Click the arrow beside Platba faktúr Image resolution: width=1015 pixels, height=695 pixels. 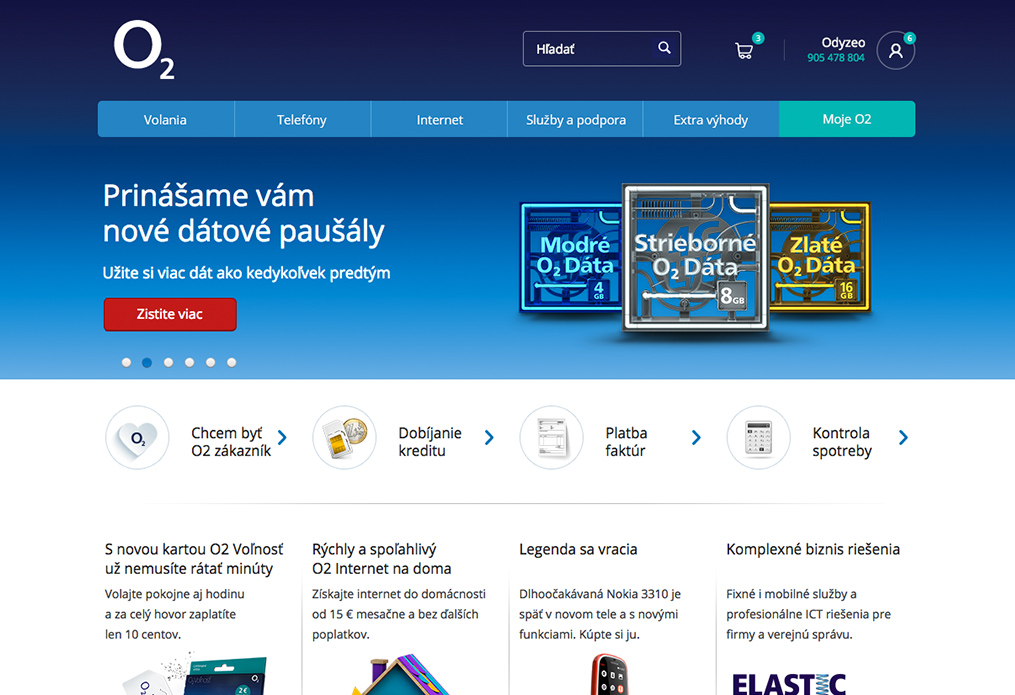click(x=697, y=437)
